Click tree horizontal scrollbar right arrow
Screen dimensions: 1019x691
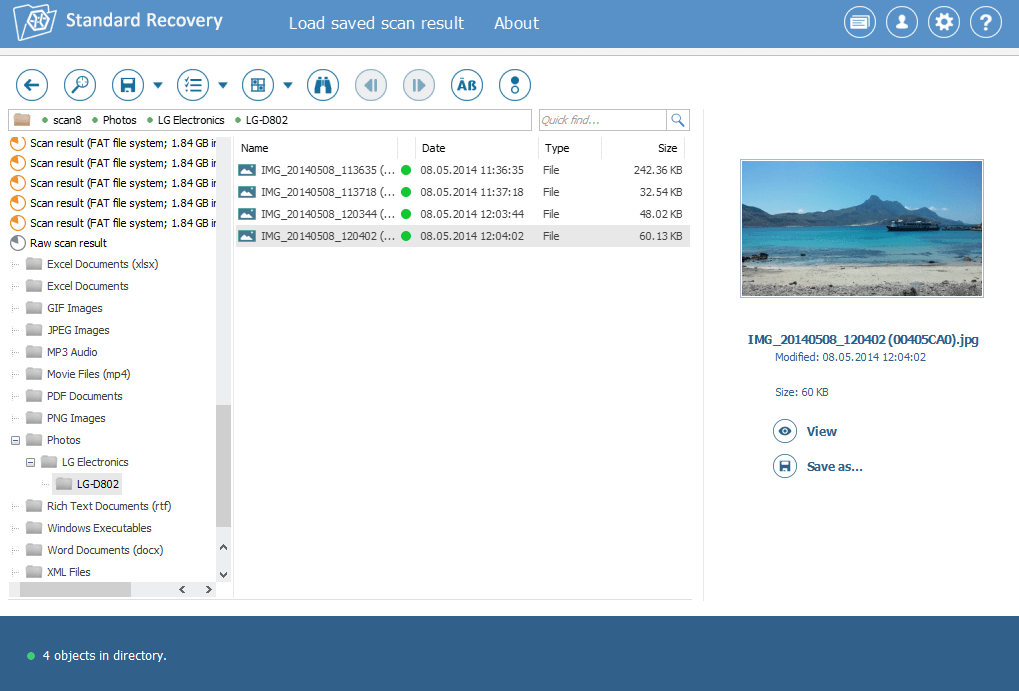(209, 590)
